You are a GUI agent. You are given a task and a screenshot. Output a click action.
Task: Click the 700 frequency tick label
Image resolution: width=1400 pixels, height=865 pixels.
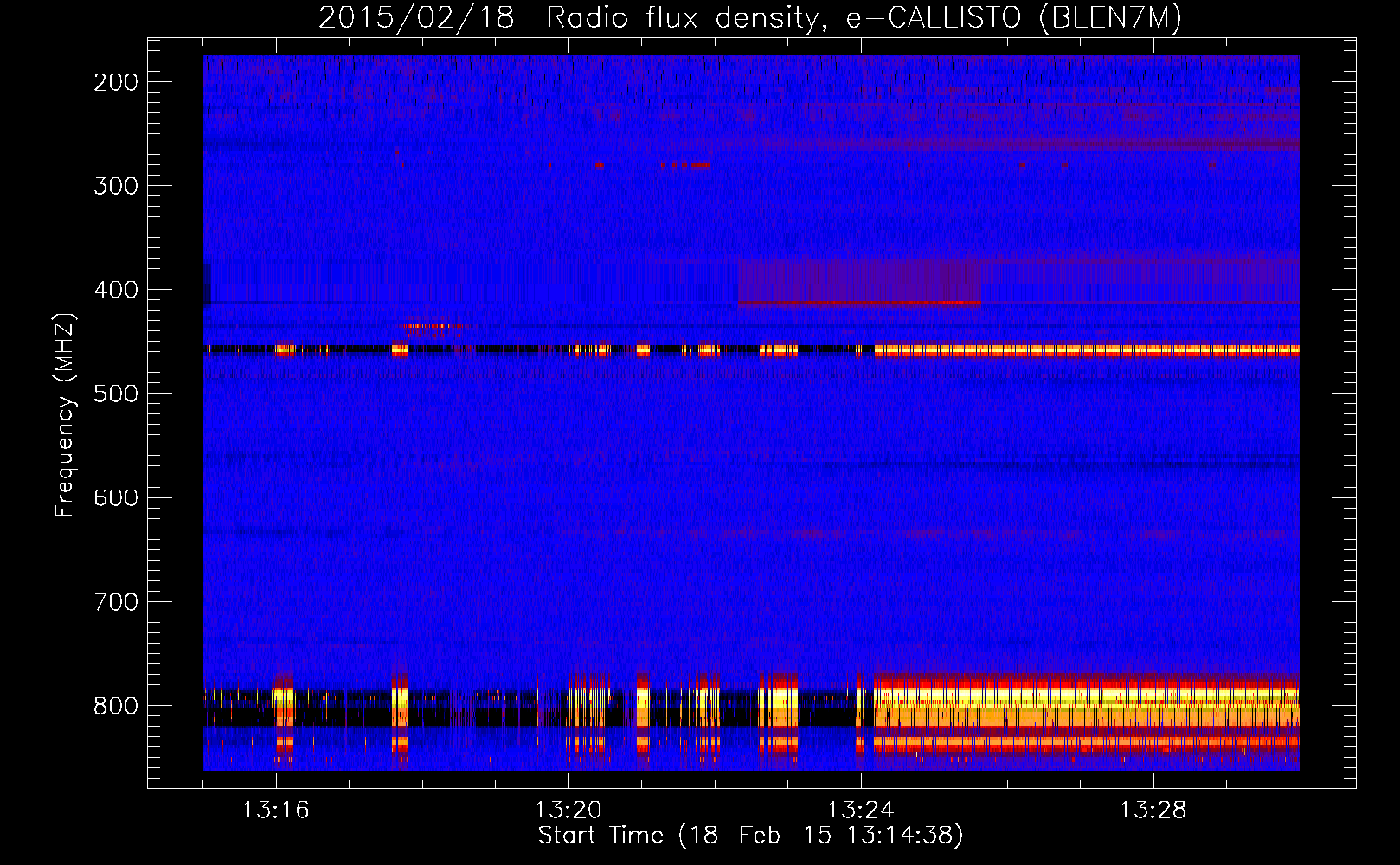pyautogui.click(x=116, y=601)
